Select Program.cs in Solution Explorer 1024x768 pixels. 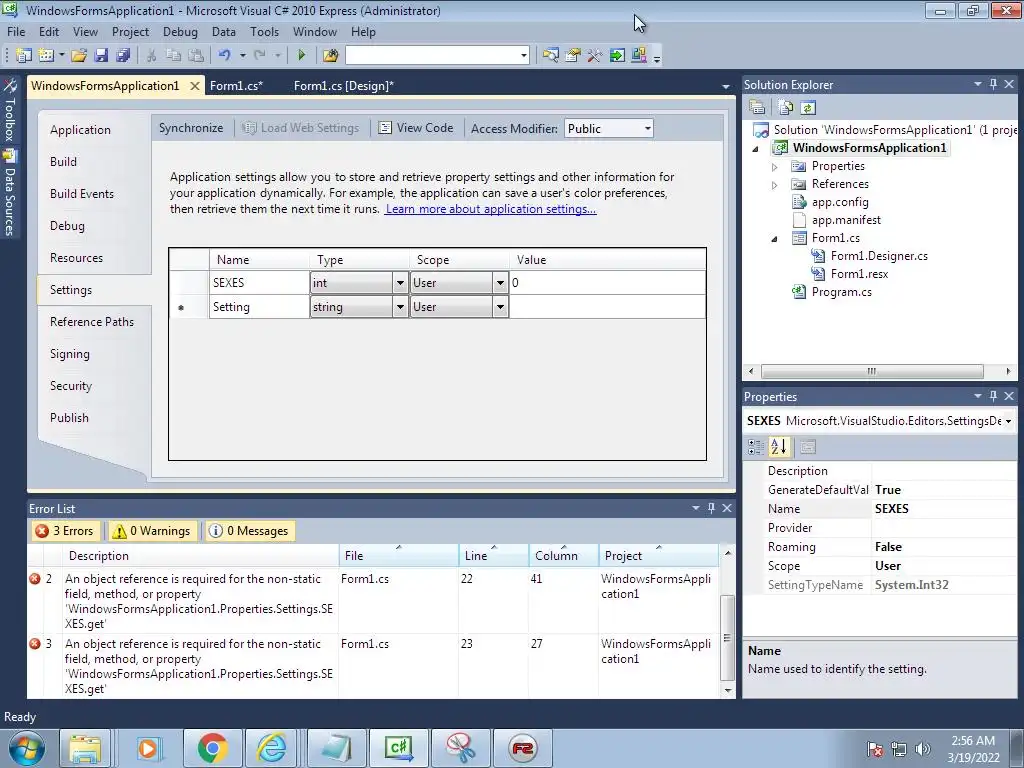(x=841, y=292)
